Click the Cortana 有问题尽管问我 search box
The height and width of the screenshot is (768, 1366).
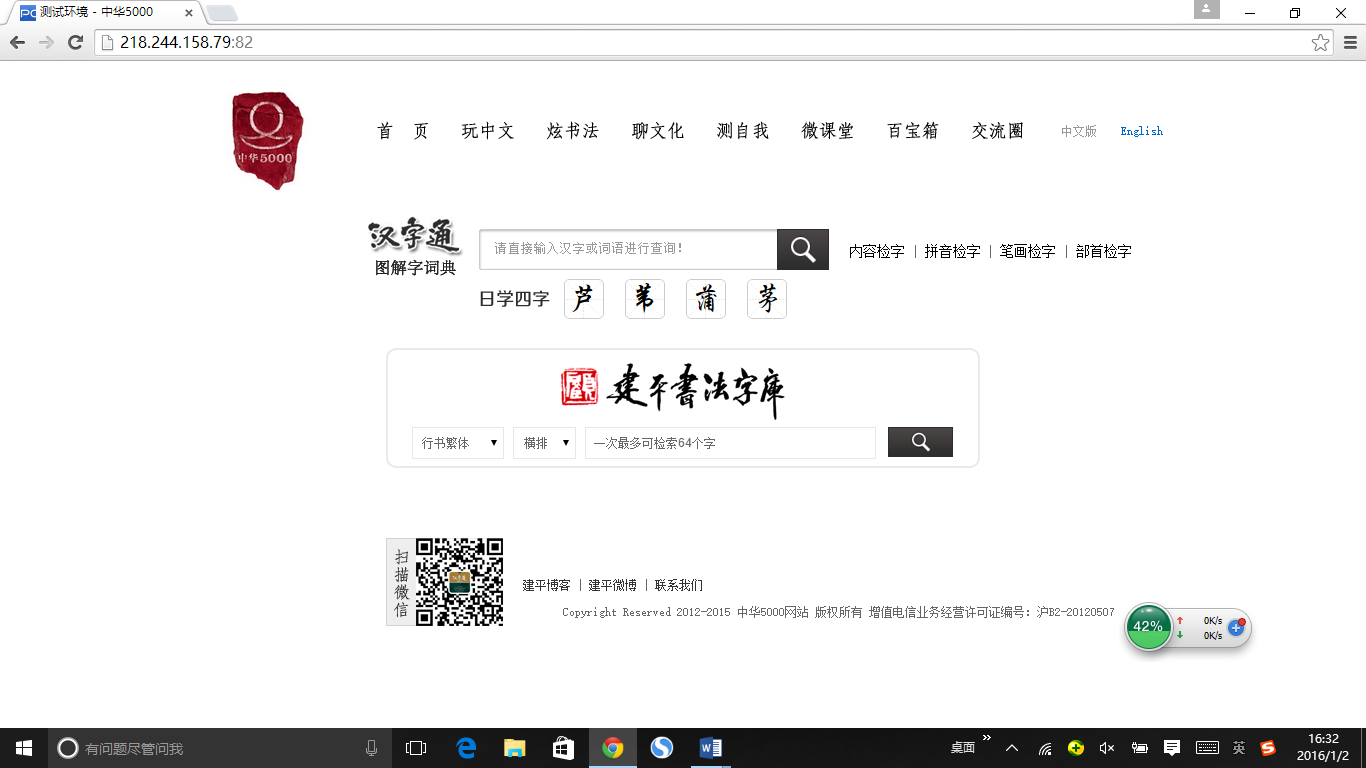tap(220, 748)
